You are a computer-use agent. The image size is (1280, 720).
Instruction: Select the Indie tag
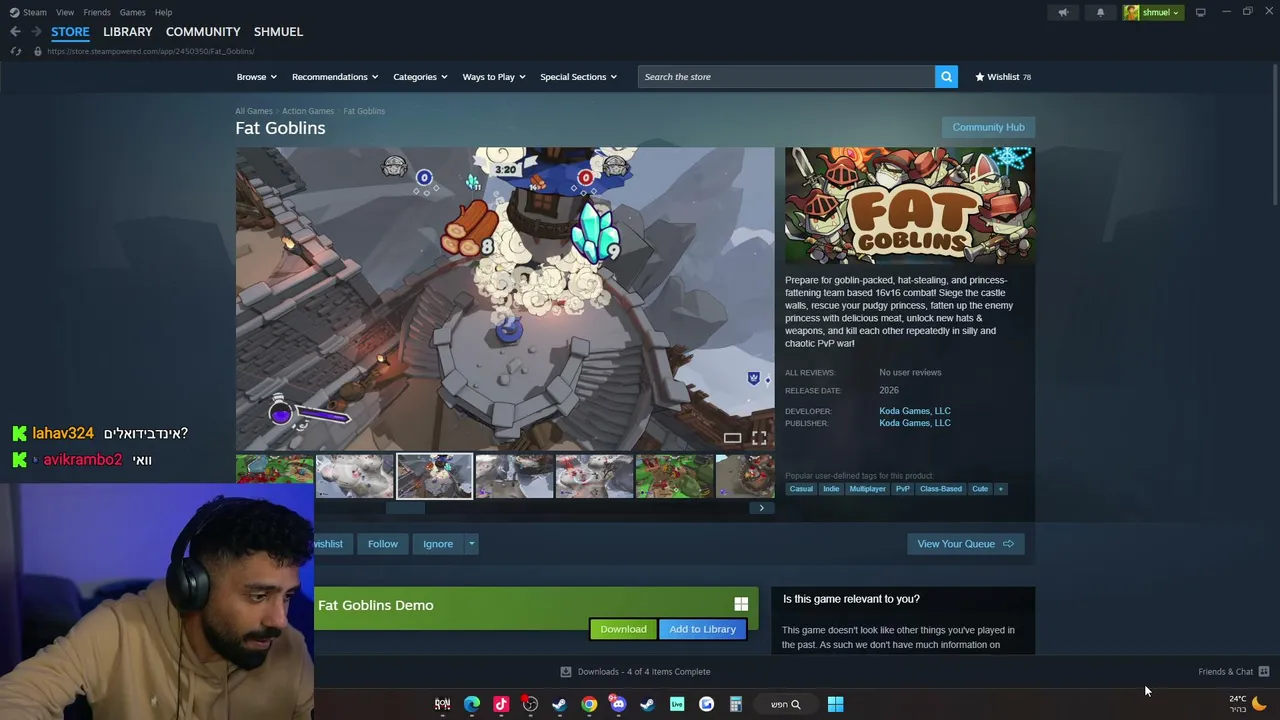(831, 489)
